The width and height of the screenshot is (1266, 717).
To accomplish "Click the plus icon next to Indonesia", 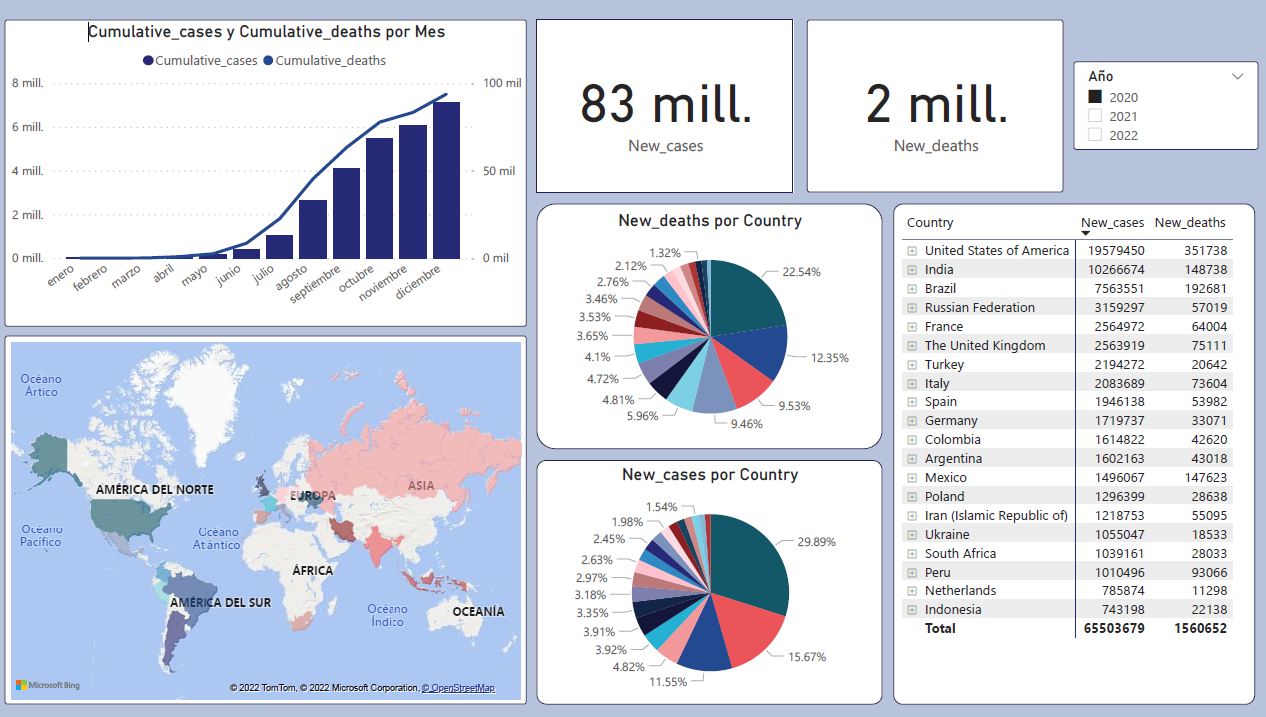I will tap(912, 610).
